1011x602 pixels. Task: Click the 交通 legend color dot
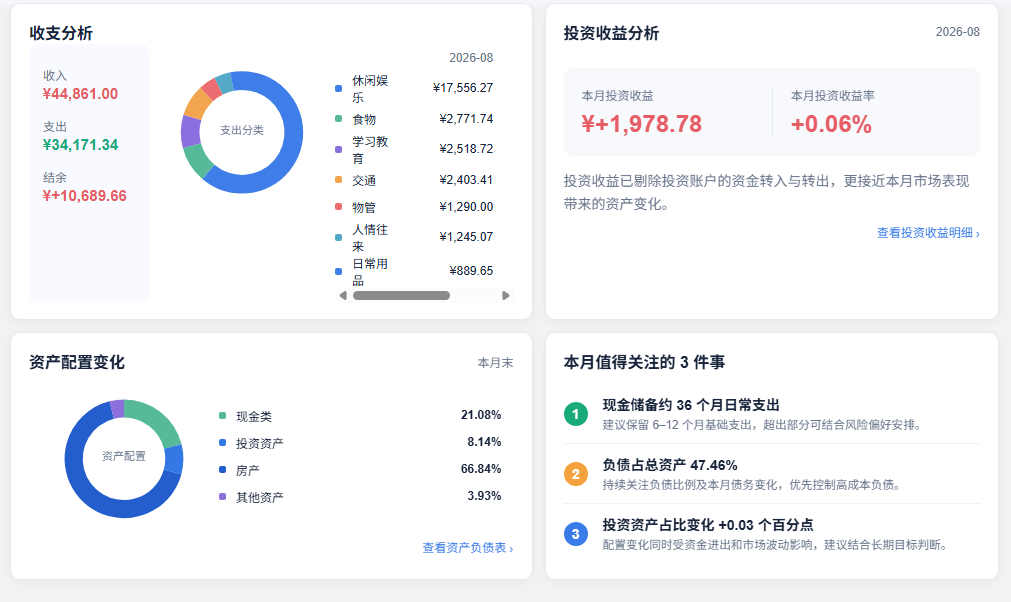[x=339, y=180]
